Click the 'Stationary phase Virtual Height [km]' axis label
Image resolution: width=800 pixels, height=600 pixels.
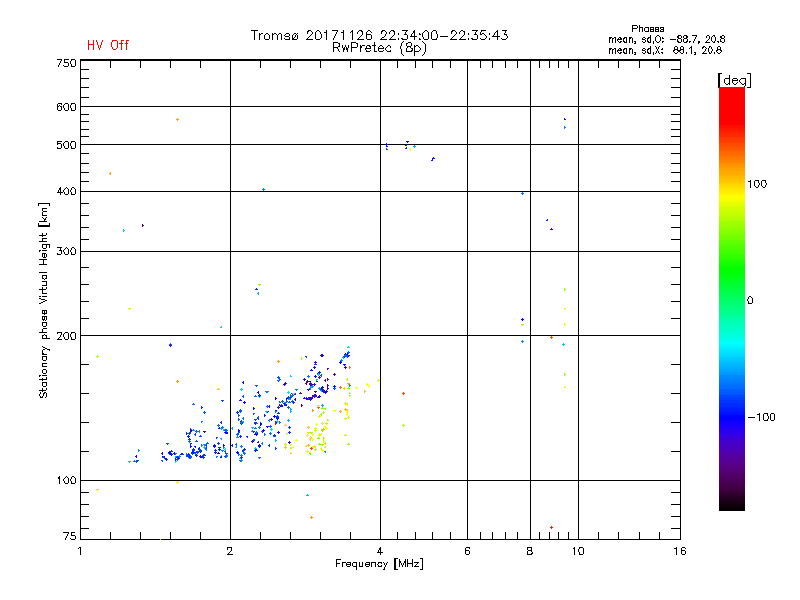tap(44, 300)
